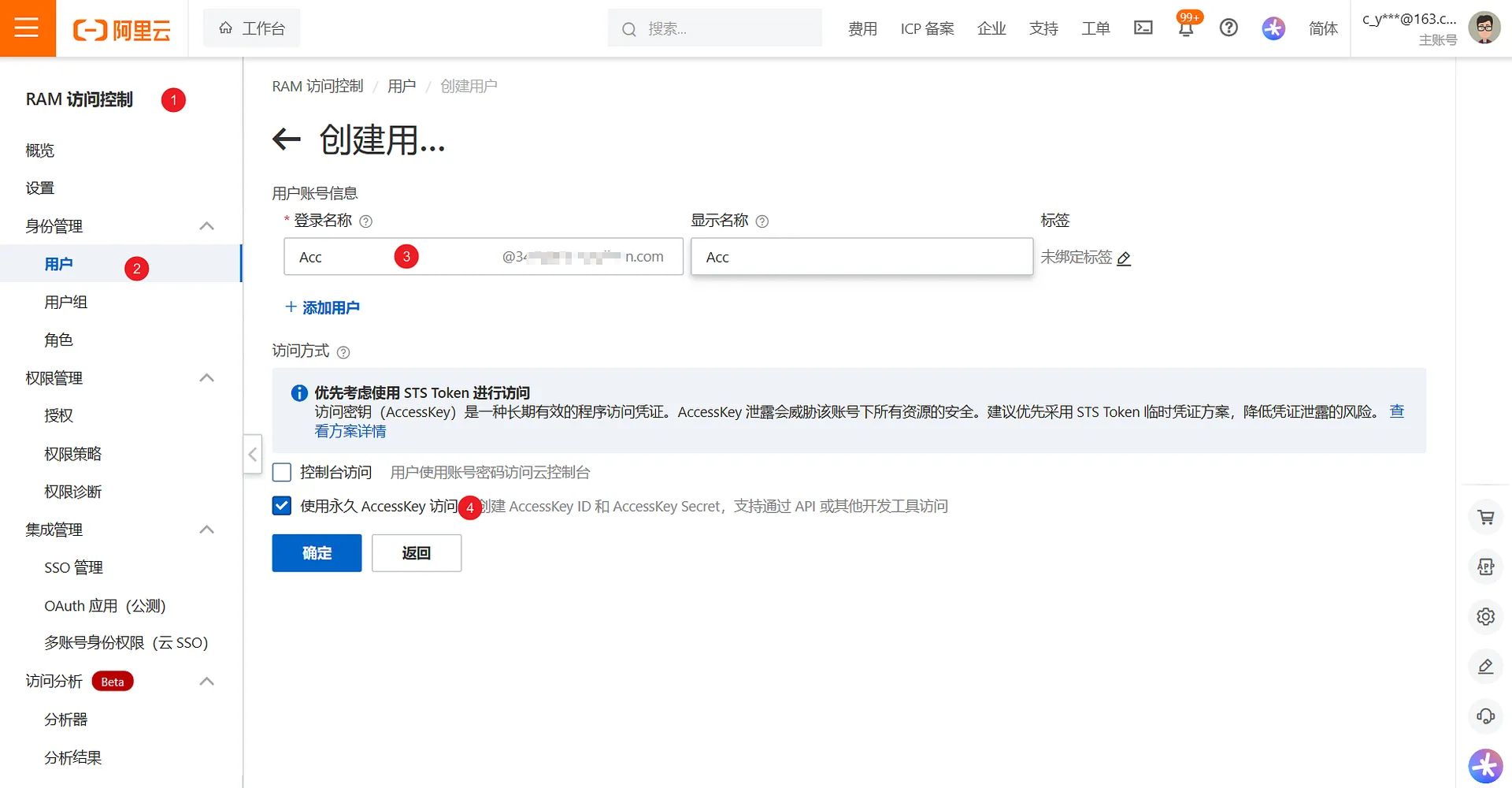Open the CloudShell terminal icon
This screenshot has height=788, width=1512.
(x=1143, y=28)
